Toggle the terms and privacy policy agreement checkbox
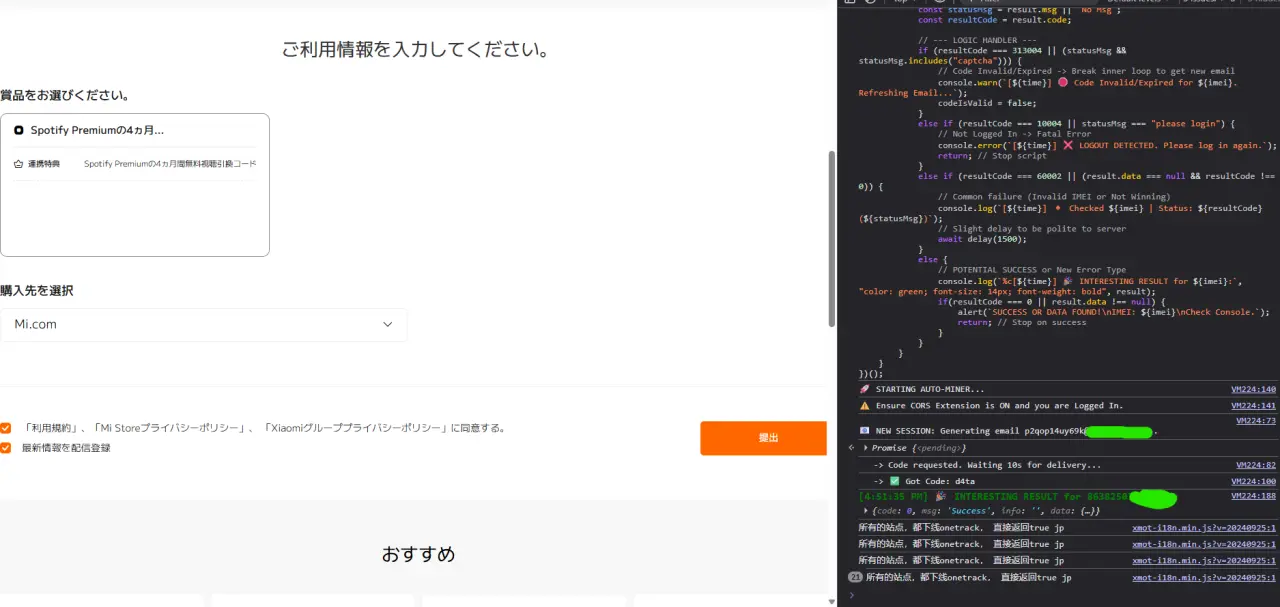The width and height of the screenshot is (1280, 607). (6, 428)
